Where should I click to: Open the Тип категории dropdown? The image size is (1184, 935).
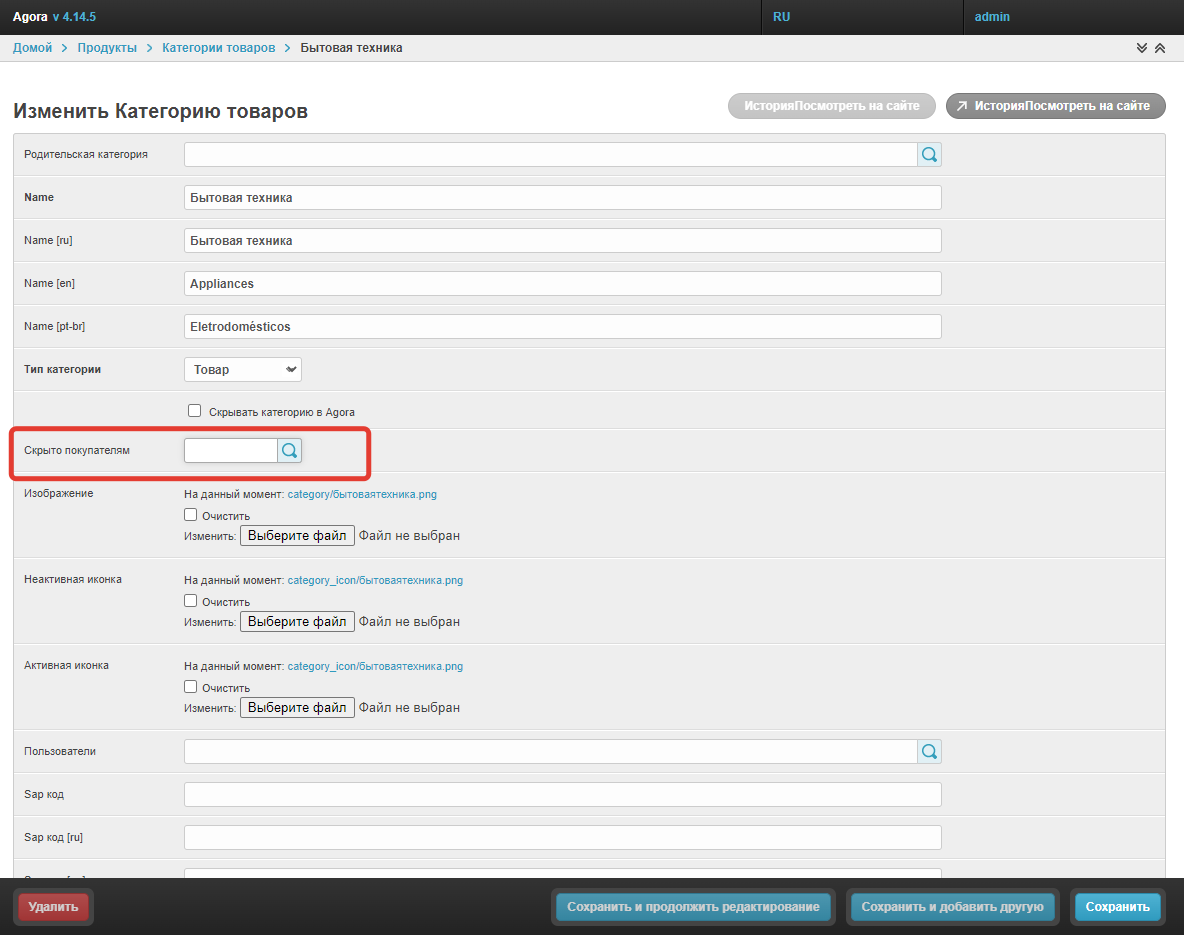coord(243,370)
